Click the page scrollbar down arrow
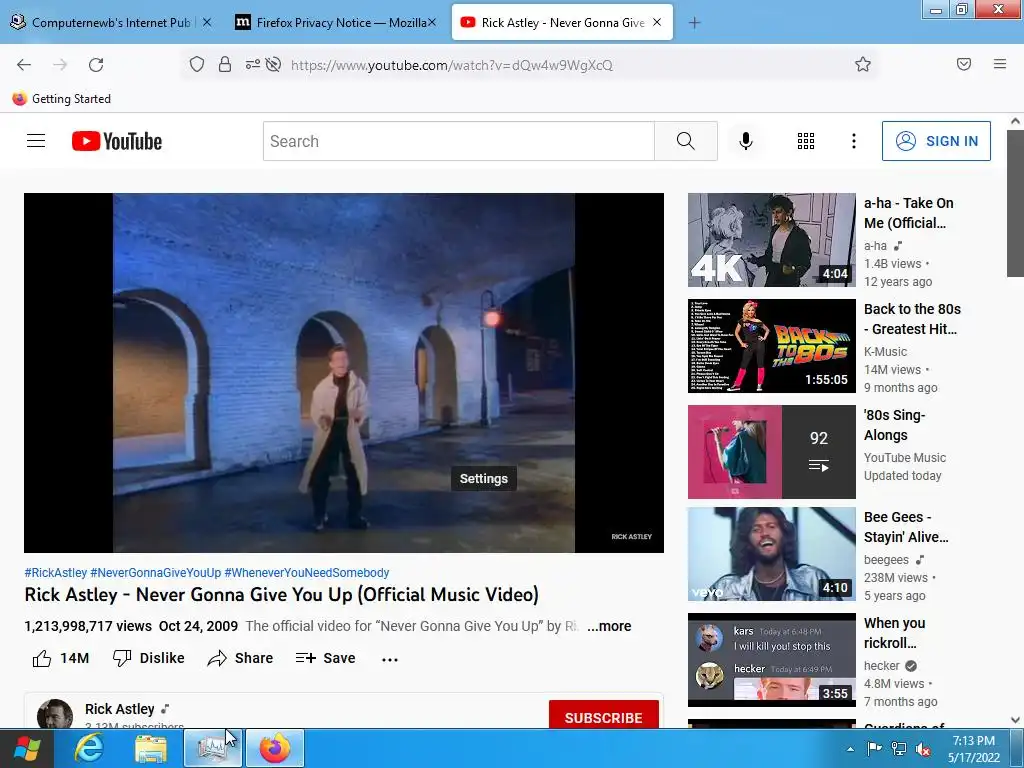Image resolution: width=1024 pixels, height=768 pixels. 1015,720
